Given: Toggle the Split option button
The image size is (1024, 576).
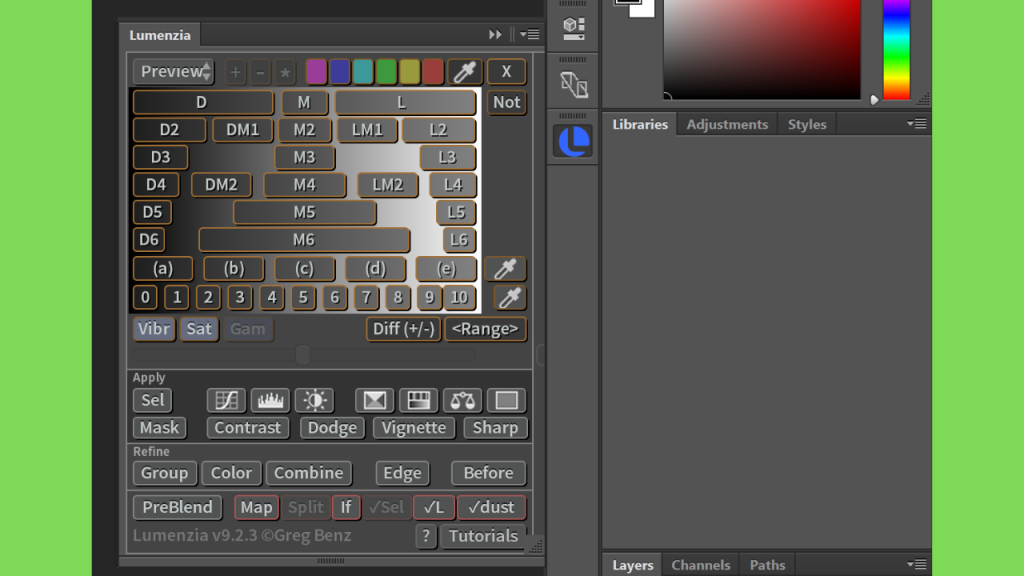Looking at the screenshot, I should 306,507.
